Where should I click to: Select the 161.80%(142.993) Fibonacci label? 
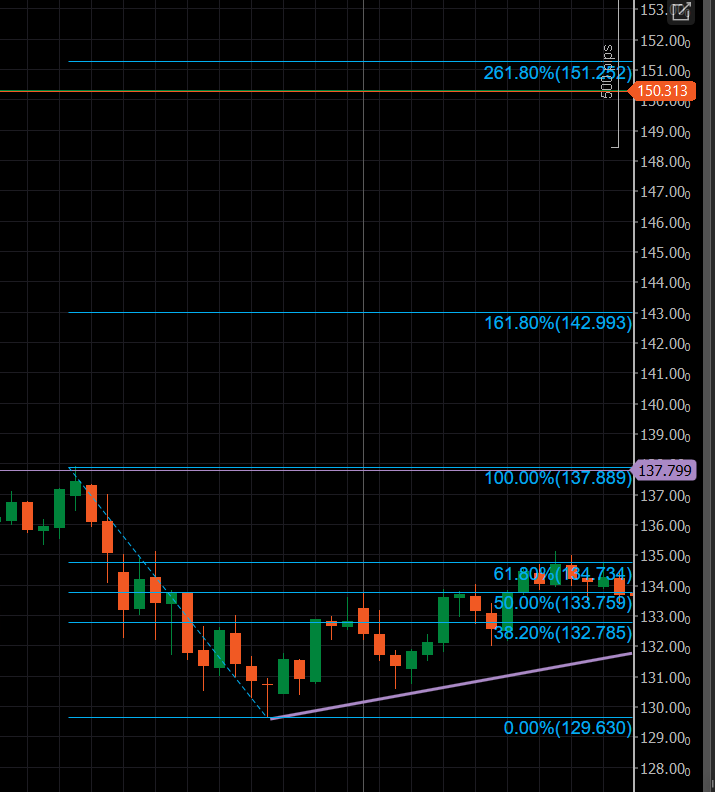(557, 323)
